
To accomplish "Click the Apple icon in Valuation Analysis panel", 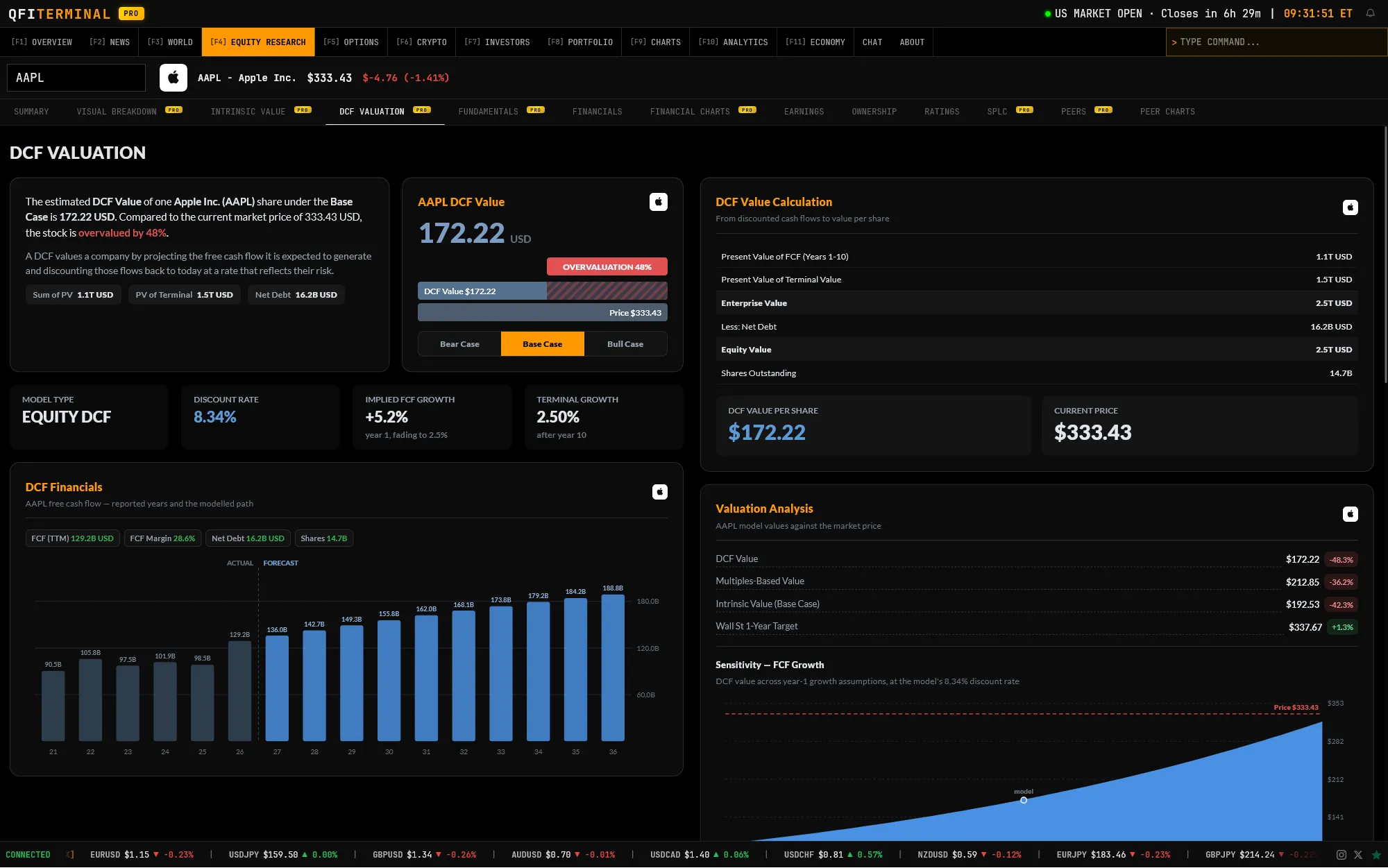I will pos(1350,514).
